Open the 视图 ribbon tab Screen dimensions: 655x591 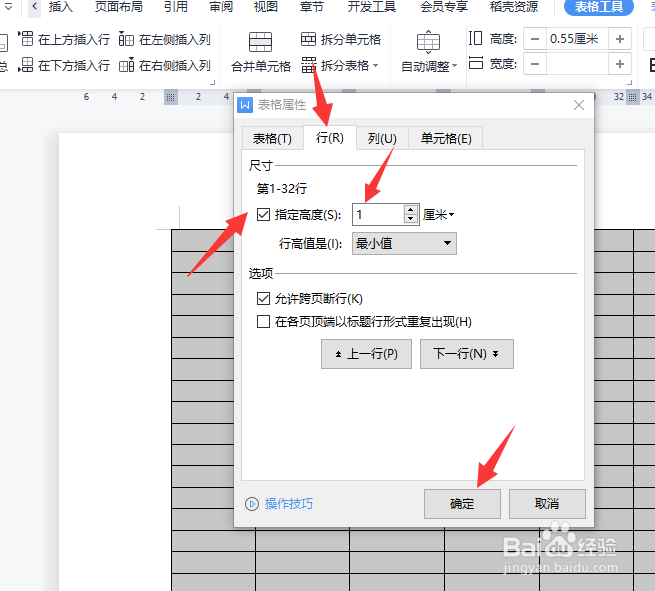tap(266, 7)
